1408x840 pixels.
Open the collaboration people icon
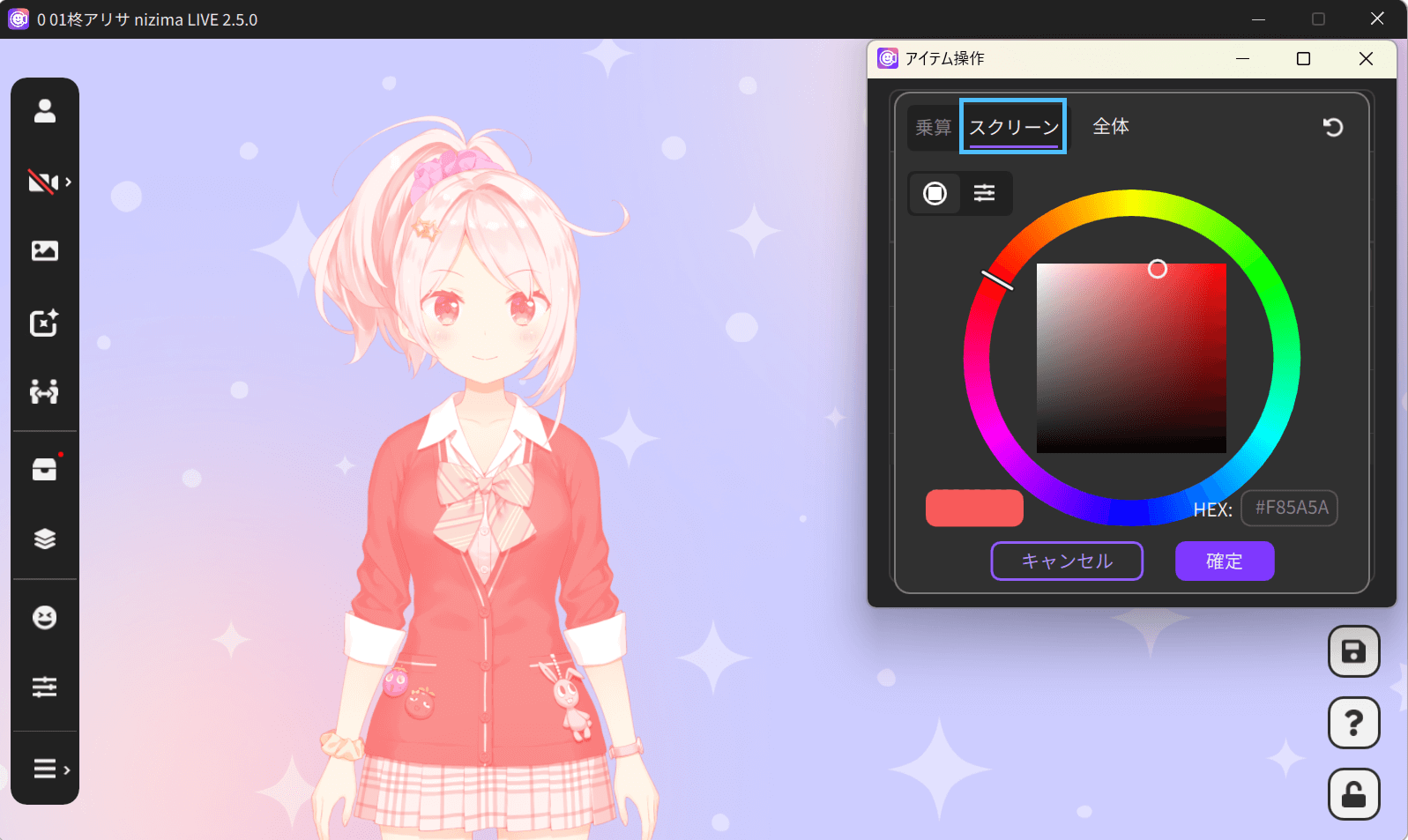point(45,391)
